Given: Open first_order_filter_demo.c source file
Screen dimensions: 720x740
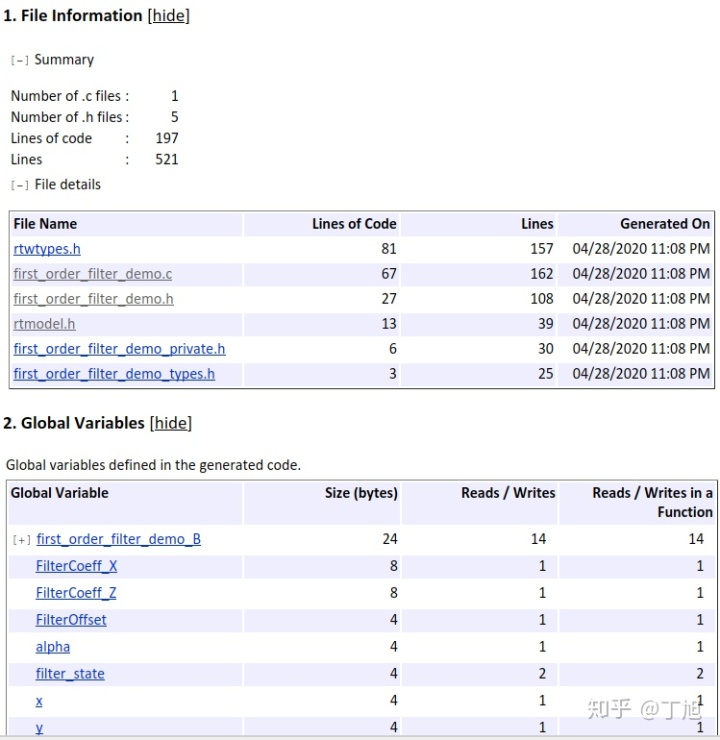Looking at the screenshot, I should [93, 274].
